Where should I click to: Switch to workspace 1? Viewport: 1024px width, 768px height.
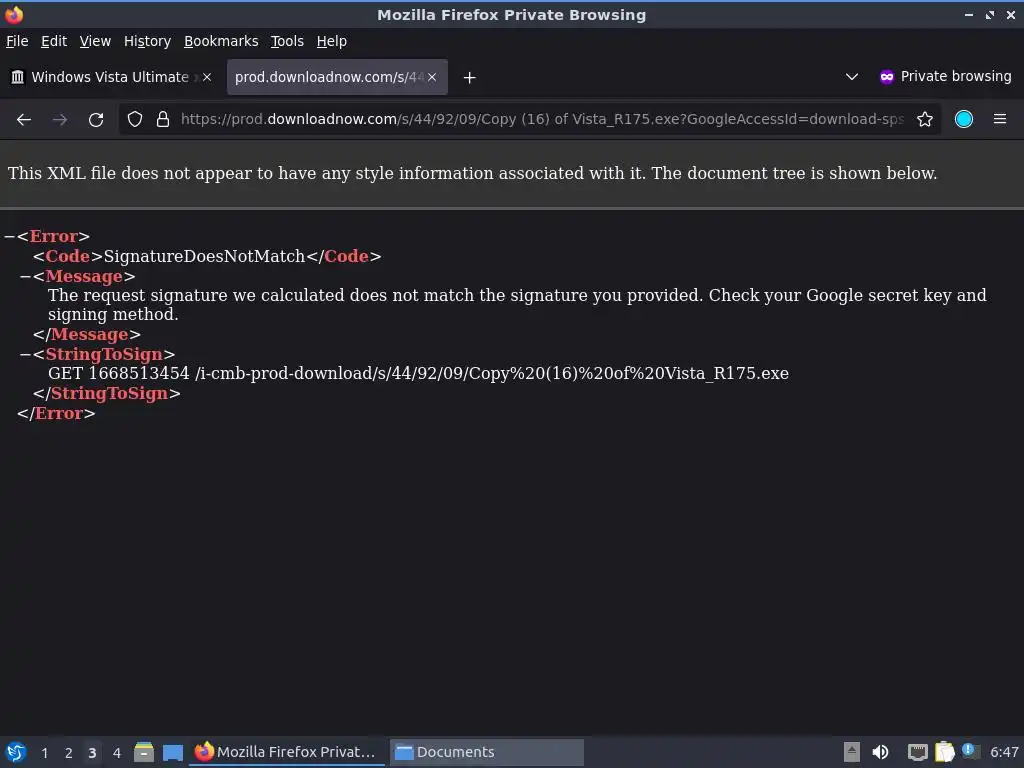44,753
